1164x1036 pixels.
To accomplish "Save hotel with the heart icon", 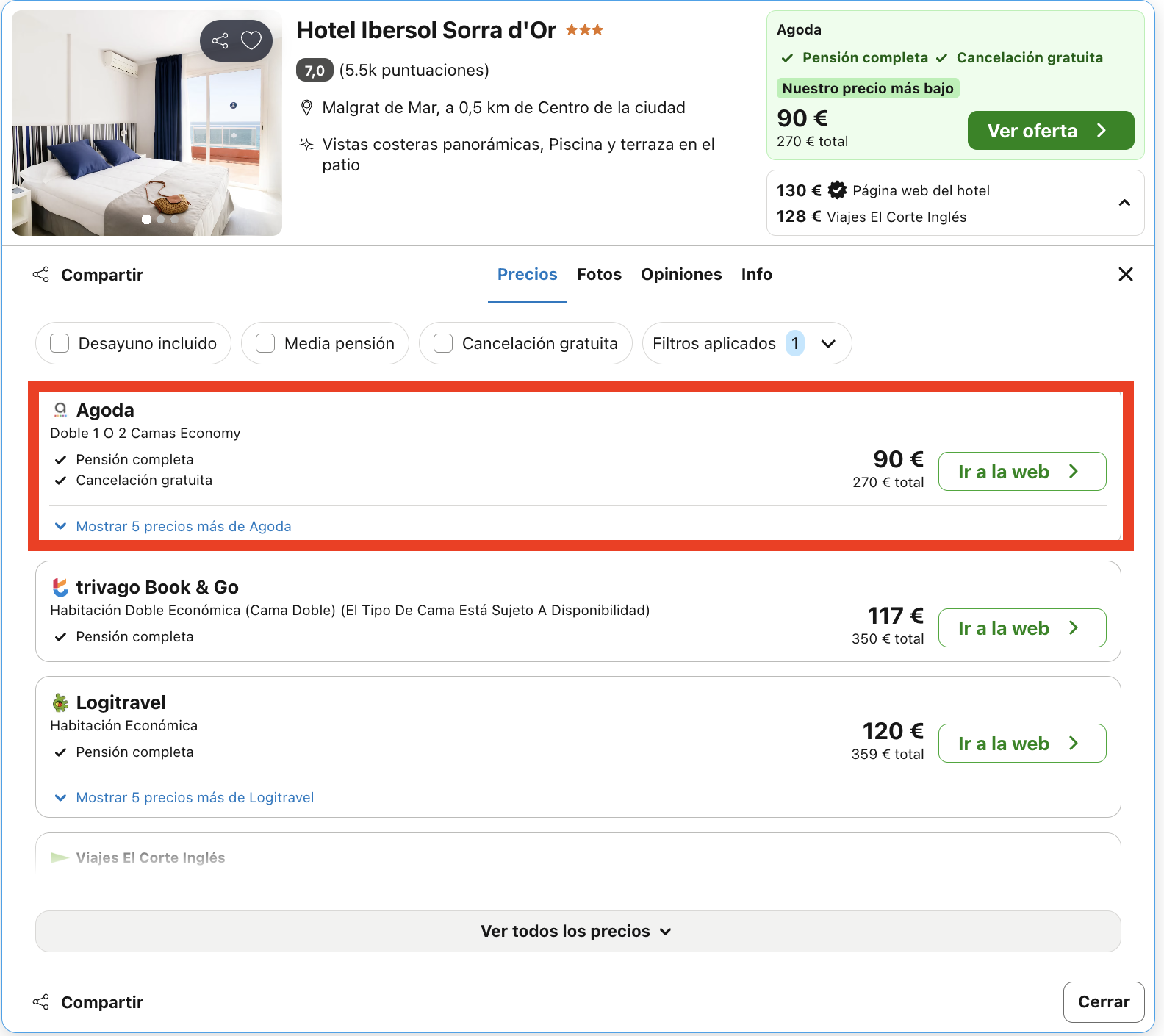I will (x=251, y=40).
